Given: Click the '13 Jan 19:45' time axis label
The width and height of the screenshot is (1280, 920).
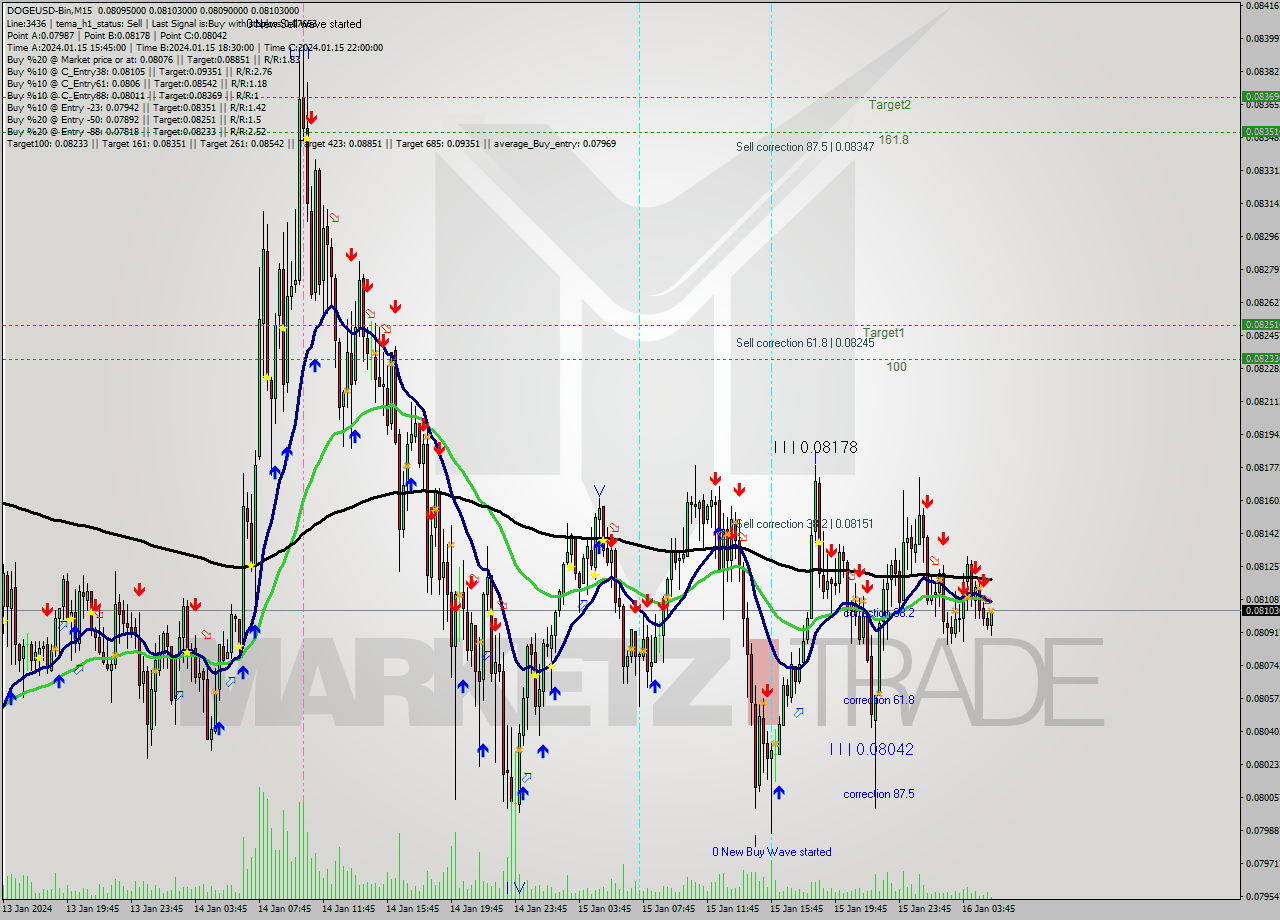Looking at the screenshot, I should [93, 910].
